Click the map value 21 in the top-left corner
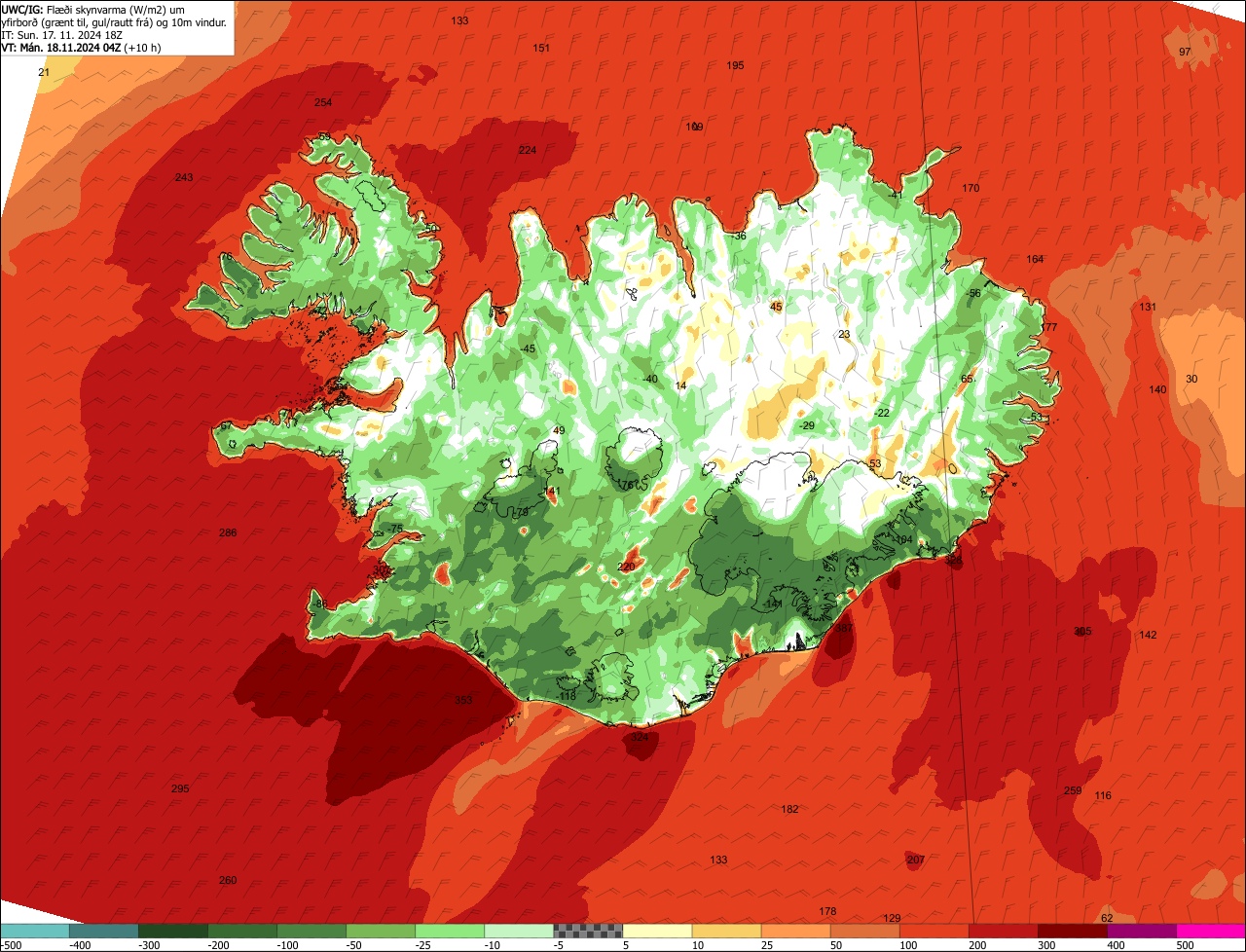Viewport: 1246px width, 952px height. (44, 72)
